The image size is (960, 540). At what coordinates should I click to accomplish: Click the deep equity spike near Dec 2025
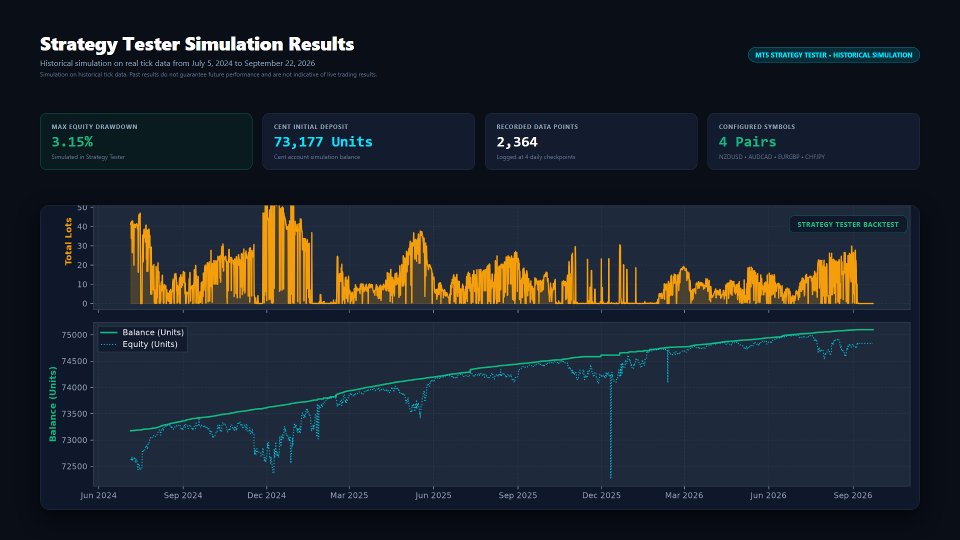pos(611,429)
